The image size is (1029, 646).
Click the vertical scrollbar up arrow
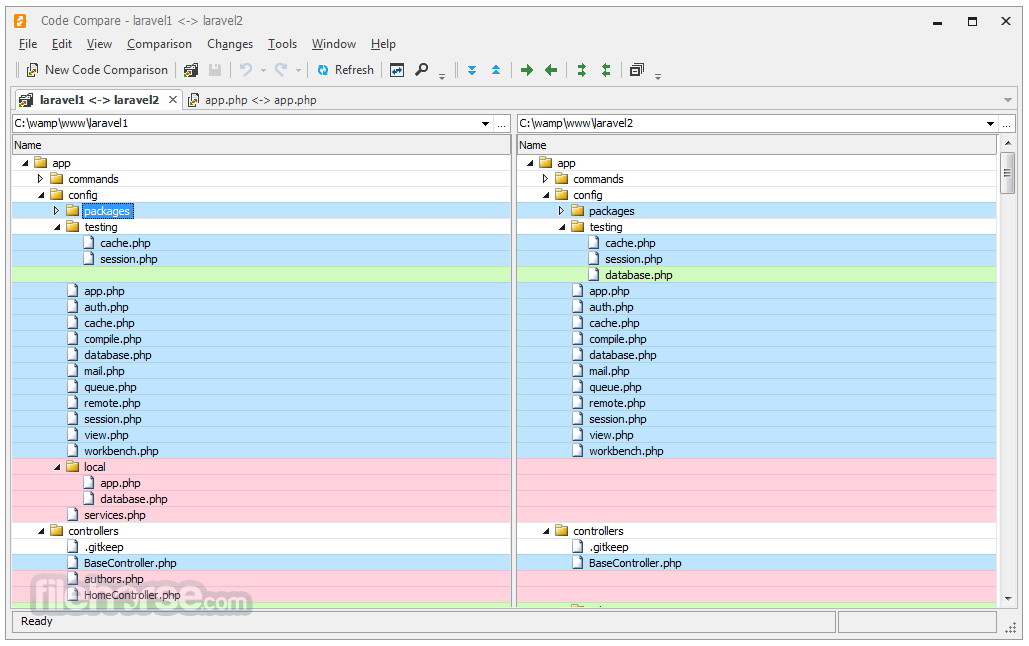(1007, 143)
